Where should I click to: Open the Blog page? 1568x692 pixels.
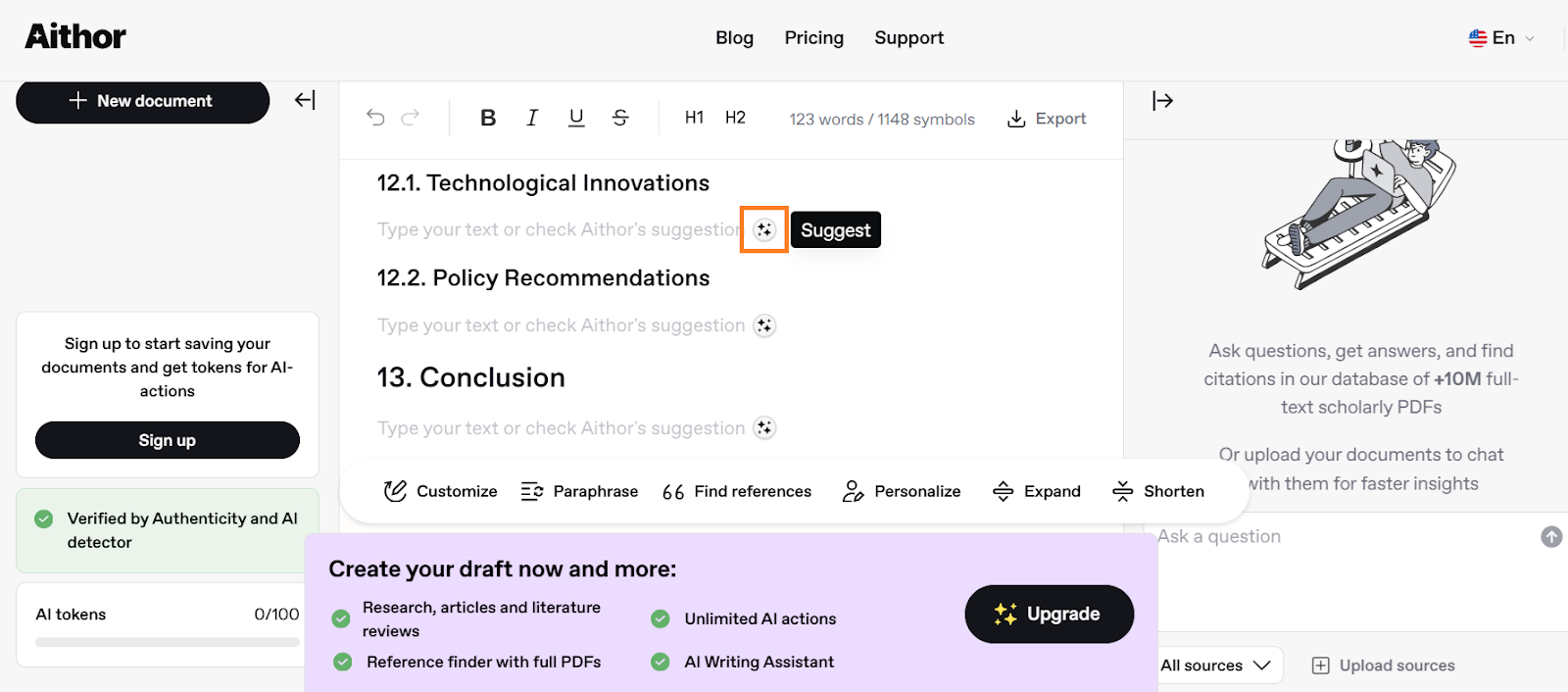tap(734, 38)
